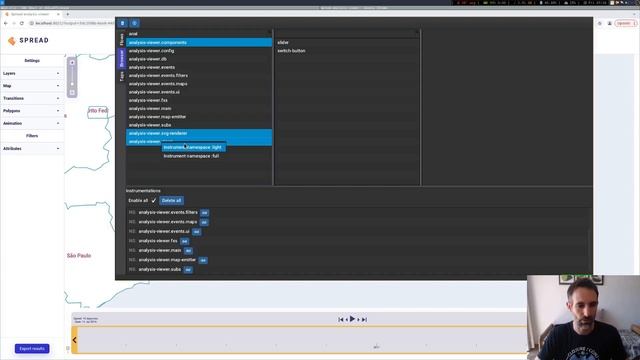
Task: Select namespace analysis-viewer.svg-renderer
Action: tap(199, 133)
